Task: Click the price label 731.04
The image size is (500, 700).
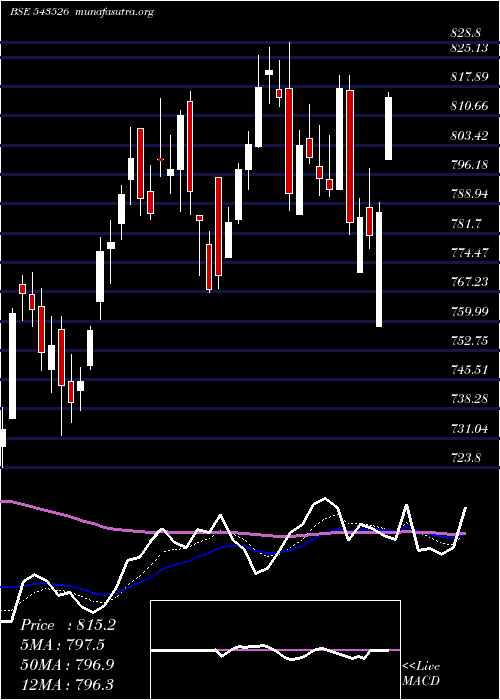Action: click(x=469, y=429)
